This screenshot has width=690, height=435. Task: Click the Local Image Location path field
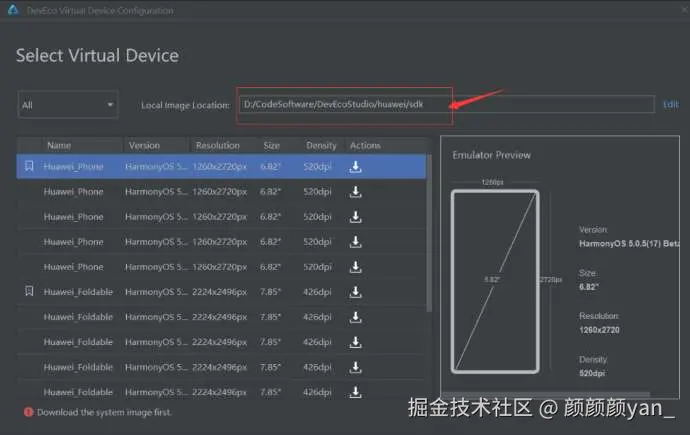(447, 104)
